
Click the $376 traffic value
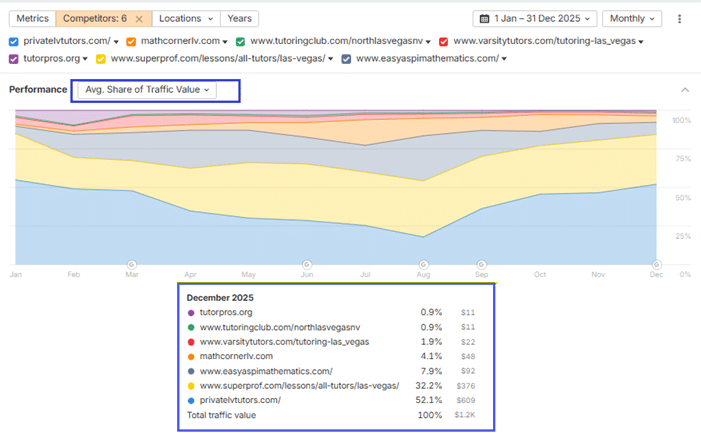tap(466, 386)
